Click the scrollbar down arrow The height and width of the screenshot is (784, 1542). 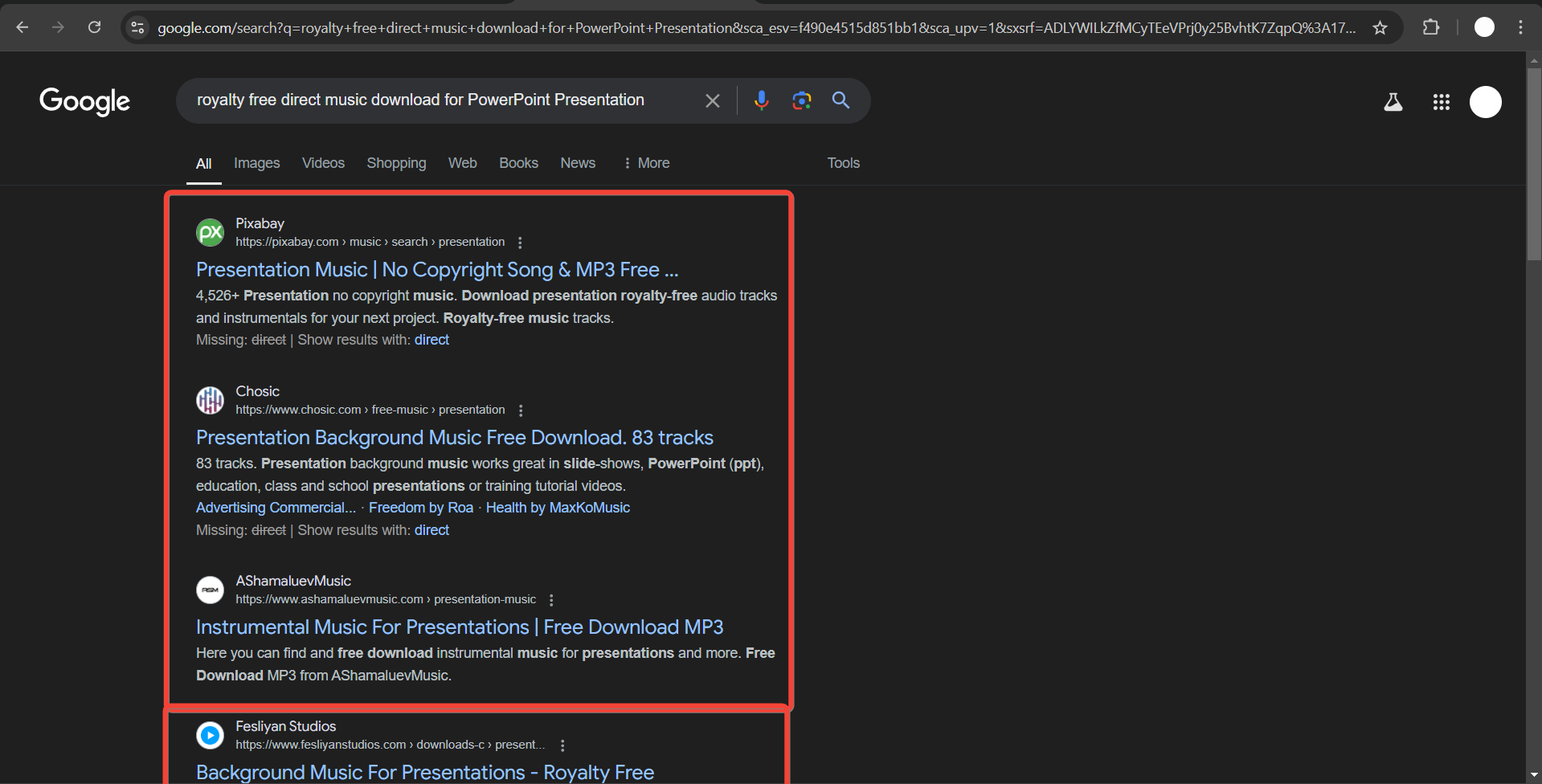tap(1534, 775)
